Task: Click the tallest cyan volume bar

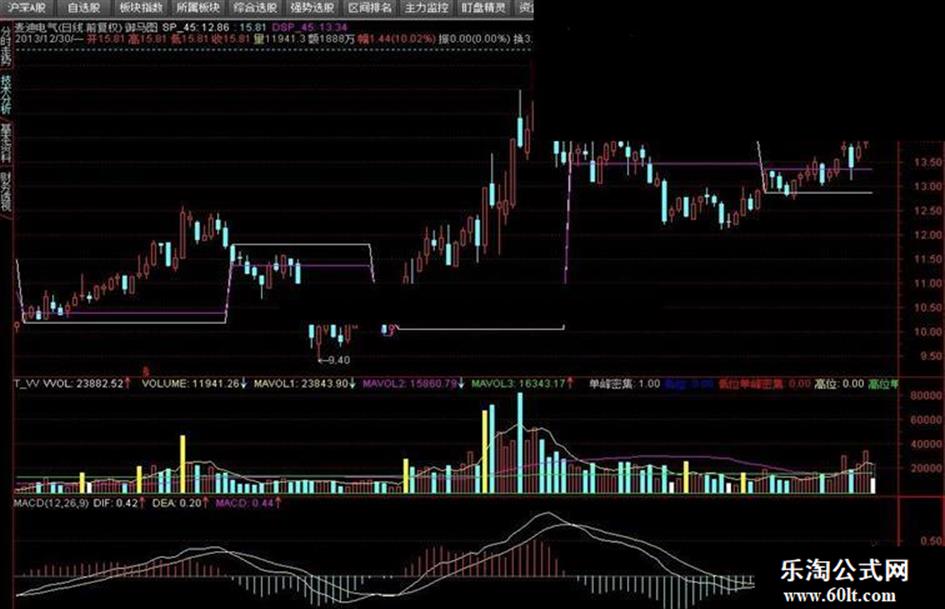Action: [x=520, y=443]
